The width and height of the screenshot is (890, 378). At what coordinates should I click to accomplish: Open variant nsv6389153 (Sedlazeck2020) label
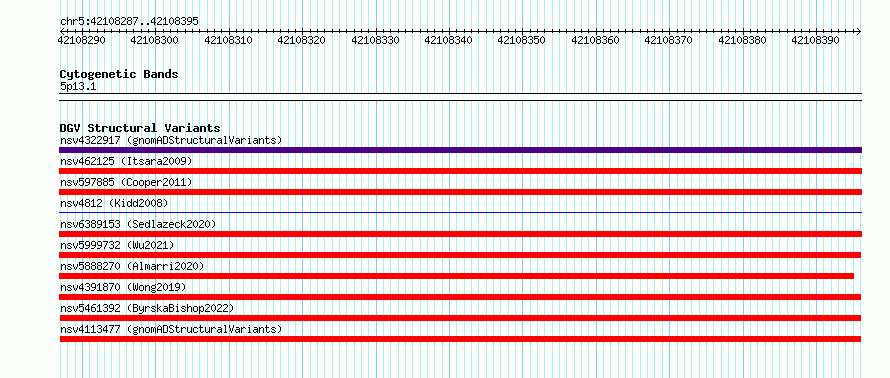[x=138, y=224]
